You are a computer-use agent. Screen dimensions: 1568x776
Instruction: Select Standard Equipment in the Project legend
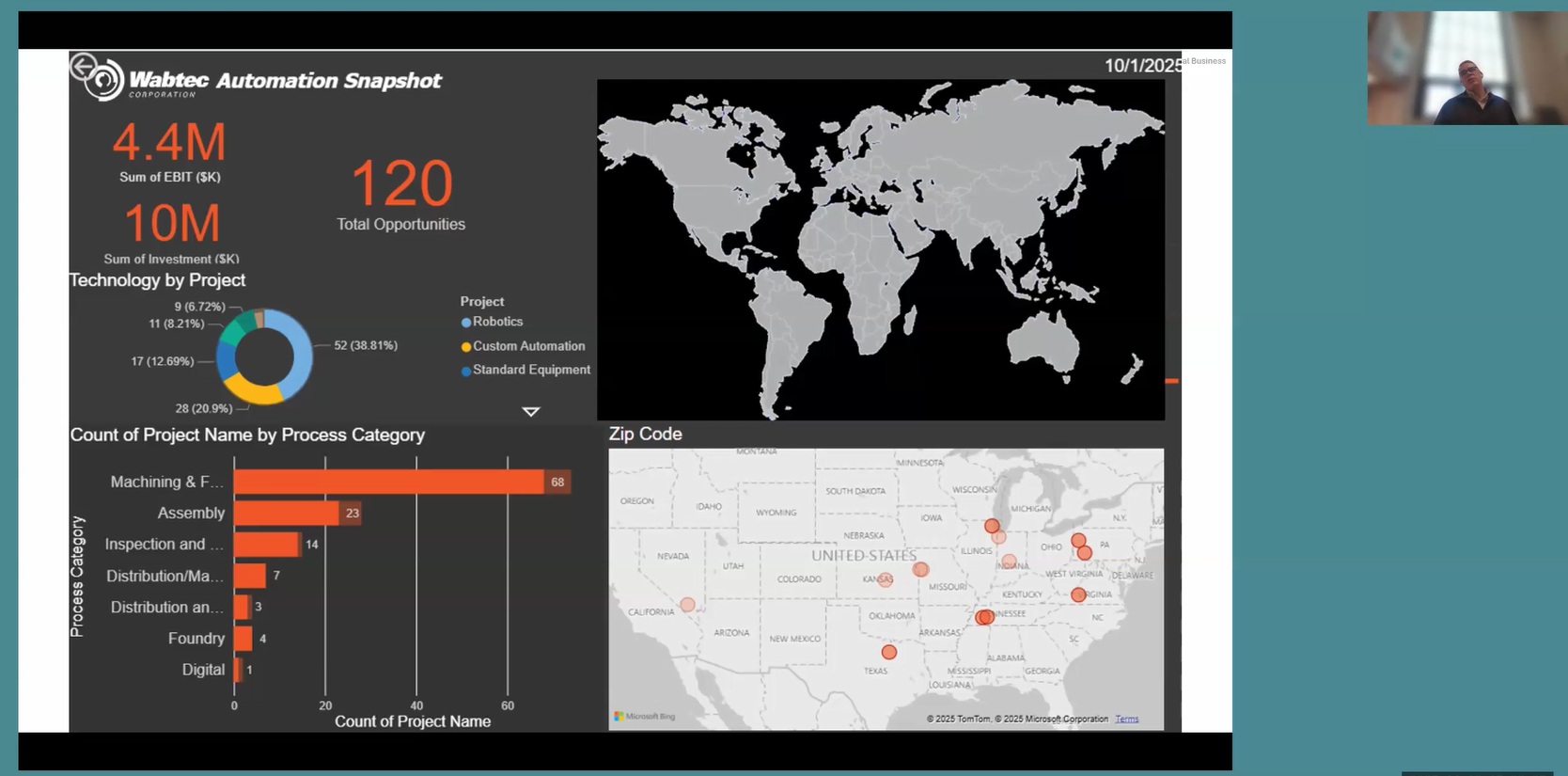pos(525,370)
